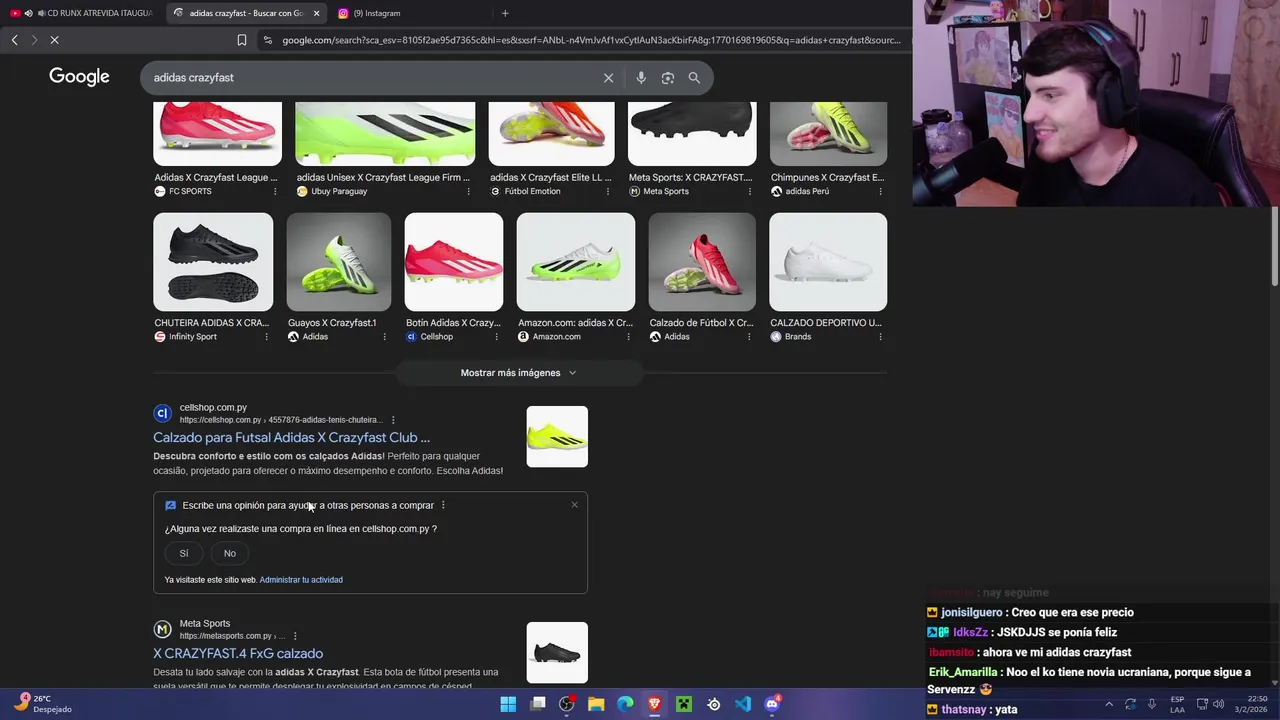
Task: Start voice search with the microphone icon
Action: point(641,78)
